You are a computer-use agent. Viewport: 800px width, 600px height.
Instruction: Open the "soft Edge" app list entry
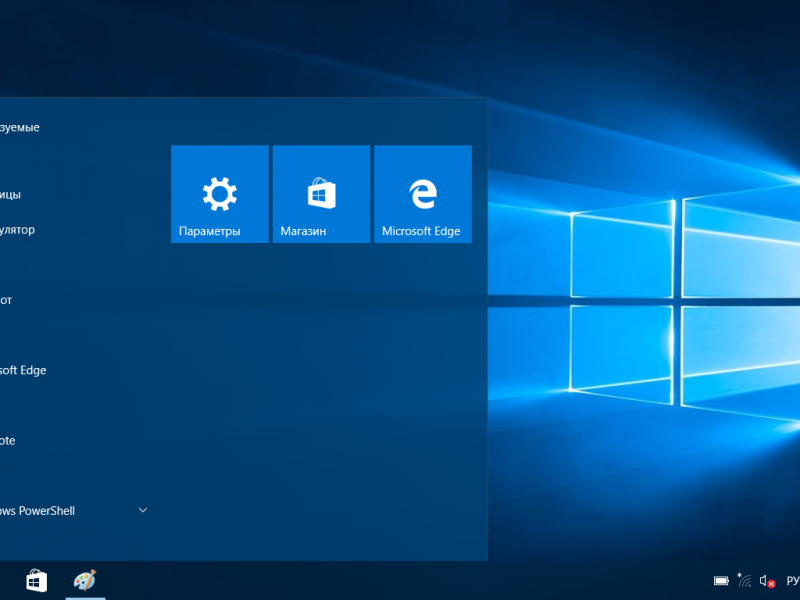[23, 370]
